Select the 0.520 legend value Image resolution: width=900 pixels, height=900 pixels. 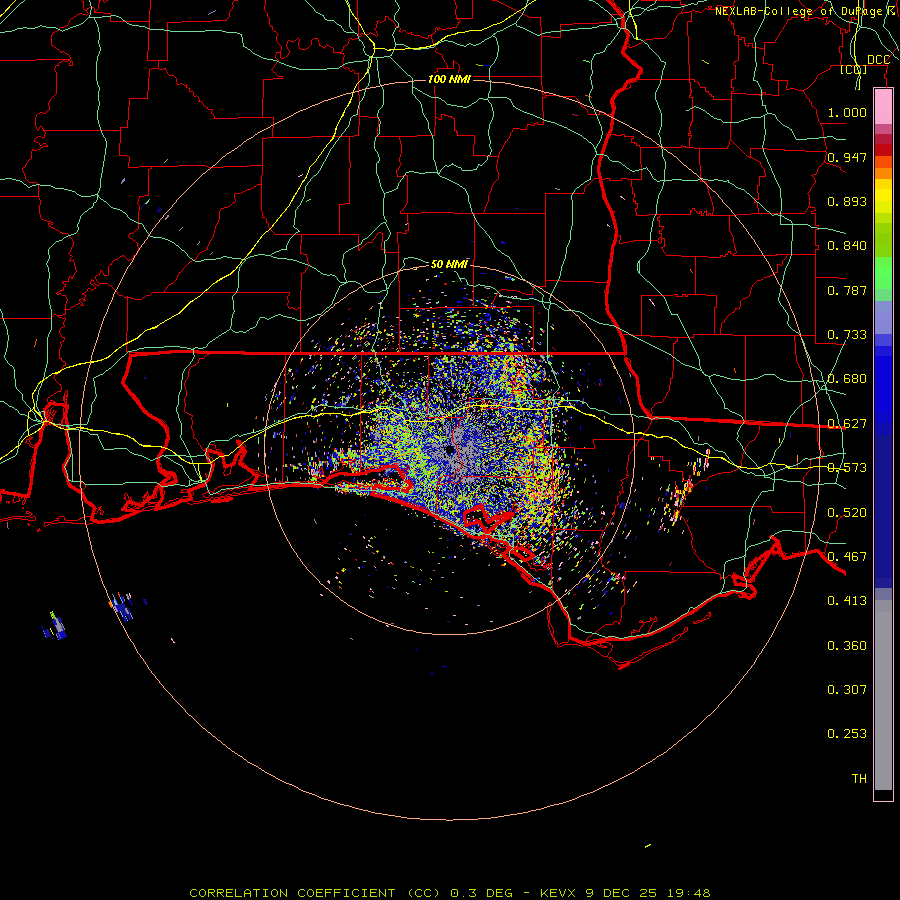(x=847, y=513)
